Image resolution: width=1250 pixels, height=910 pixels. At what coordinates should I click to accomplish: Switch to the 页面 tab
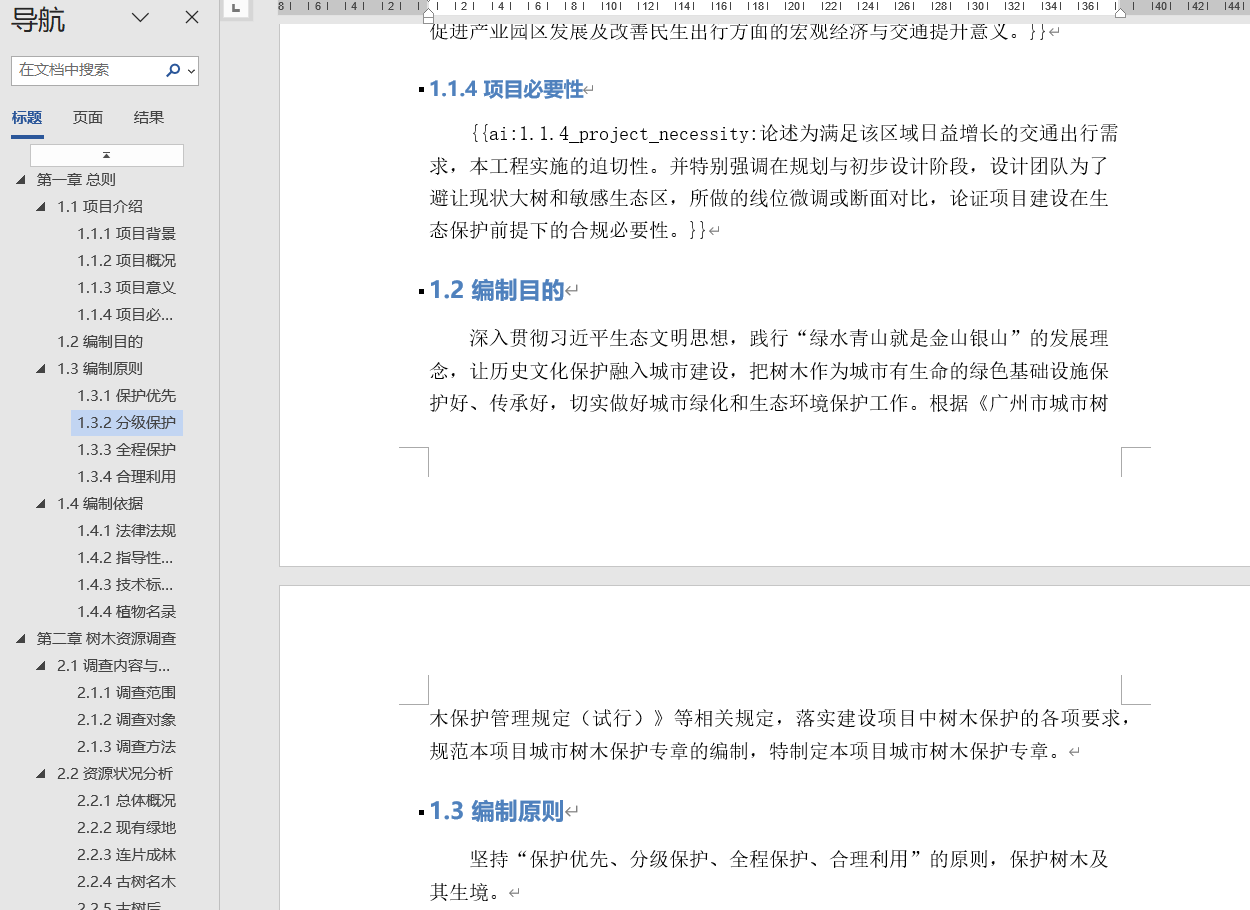88,118
